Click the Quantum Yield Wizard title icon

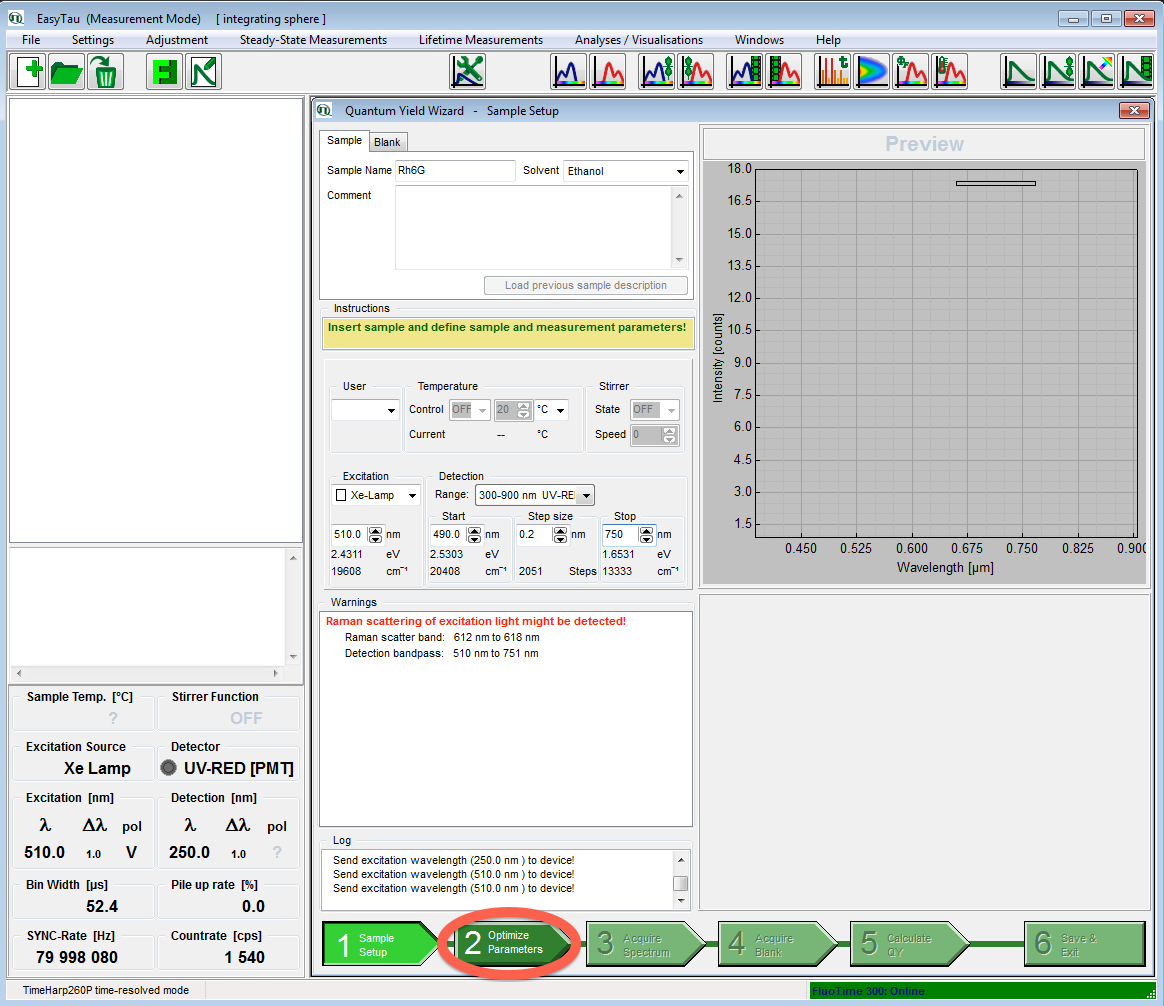pyautogui.click(x=325, y=111)
